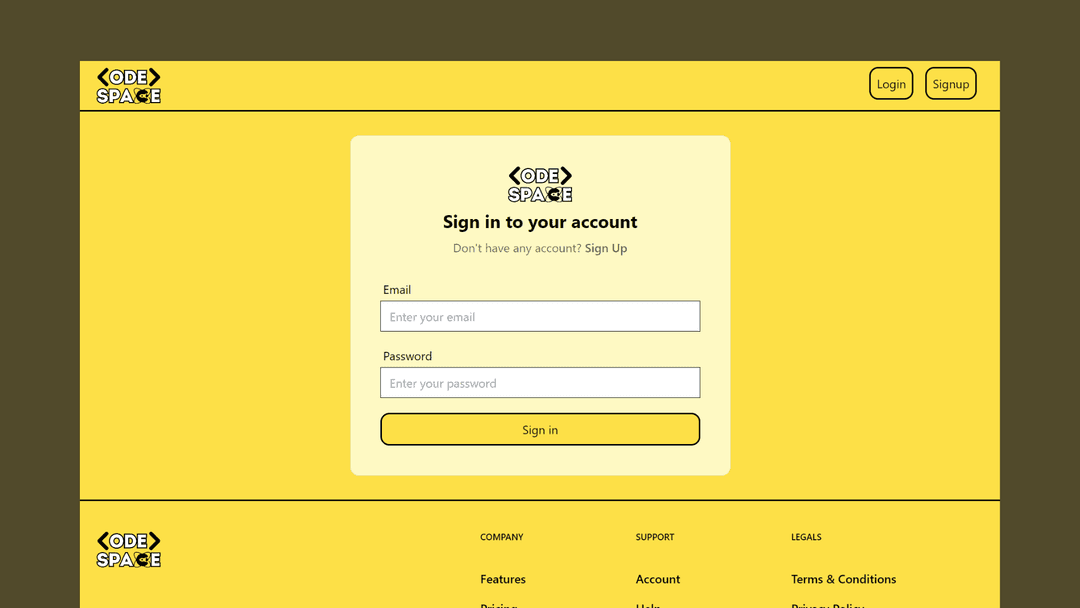Viewport: 1080px width, 608px height.
Task: Click into the Password input field
Action: pyautogui.click(x=540, y=383)
